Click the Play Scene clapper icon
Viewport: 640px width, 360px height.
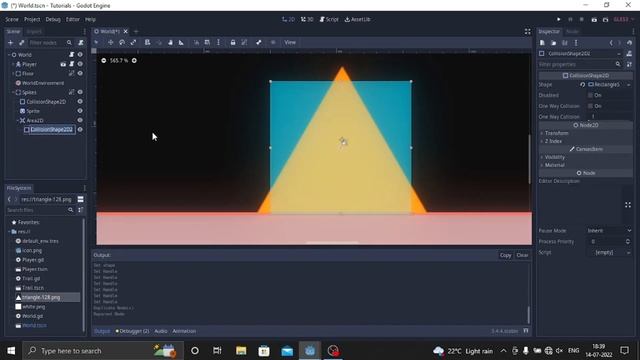point(594,19)
